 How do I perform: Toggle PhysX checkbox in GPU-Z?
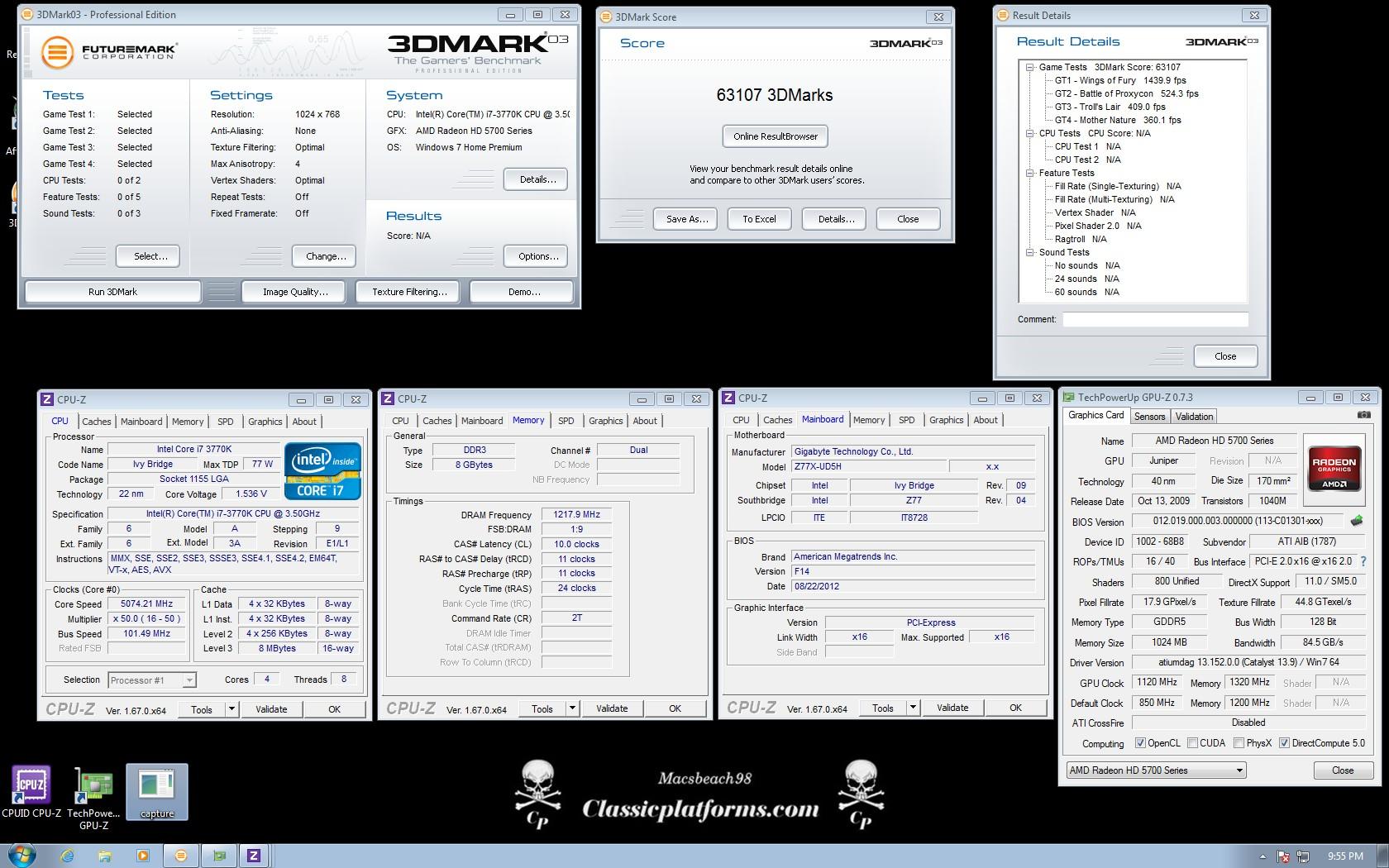click(x=1239, y=743)
